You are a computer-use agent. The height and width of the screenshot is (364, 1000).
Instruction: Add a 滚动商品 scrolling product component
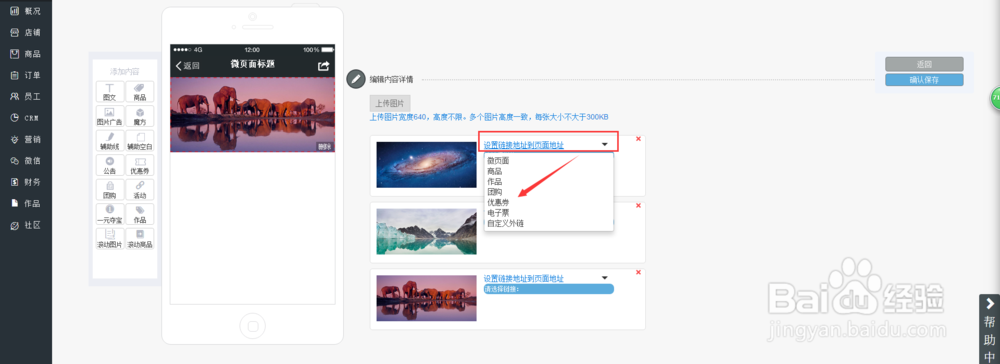(x=140, y=238)
